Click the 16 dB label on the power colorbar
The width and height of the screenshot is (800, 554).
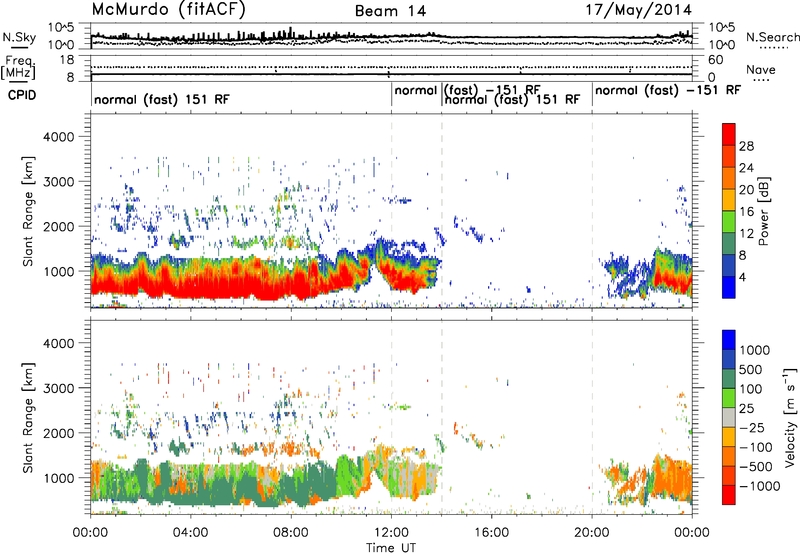tap(746, 212)
